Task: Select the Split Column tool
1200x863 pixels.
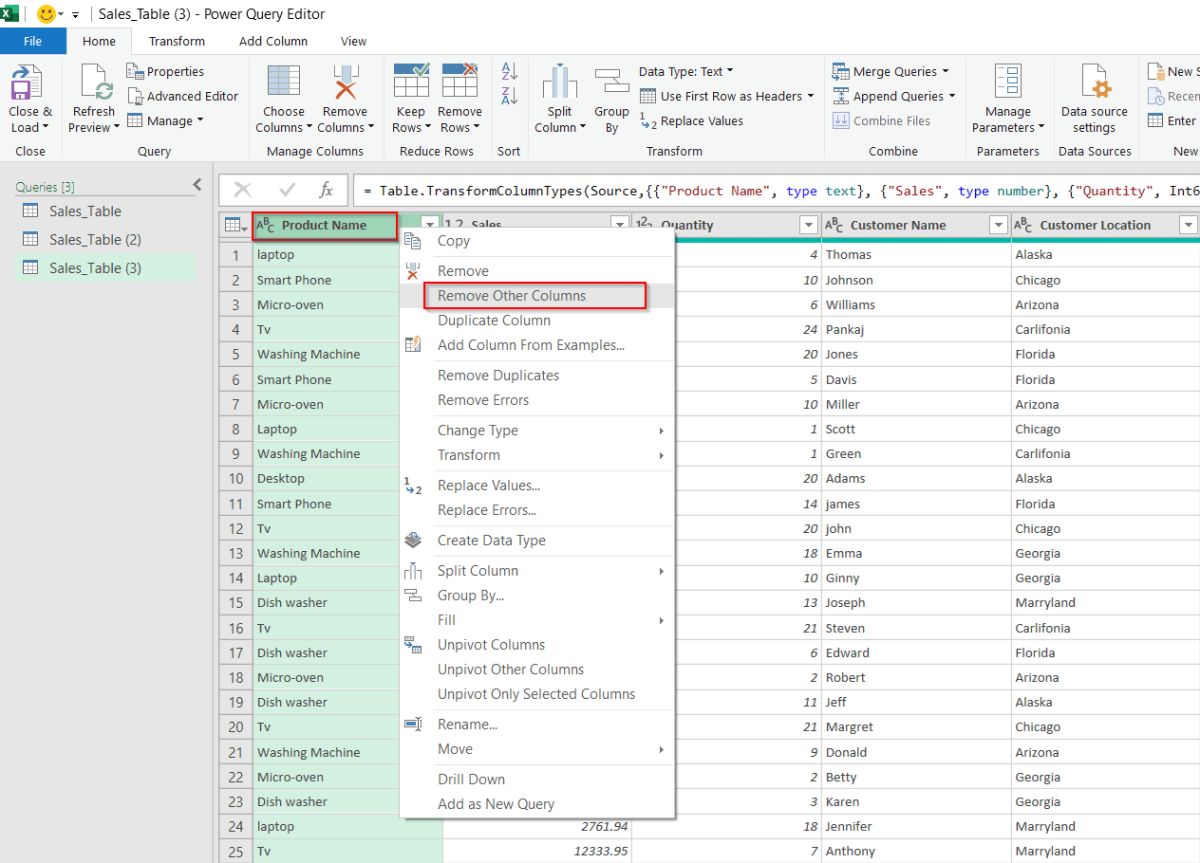Action: tap(559, 97)
